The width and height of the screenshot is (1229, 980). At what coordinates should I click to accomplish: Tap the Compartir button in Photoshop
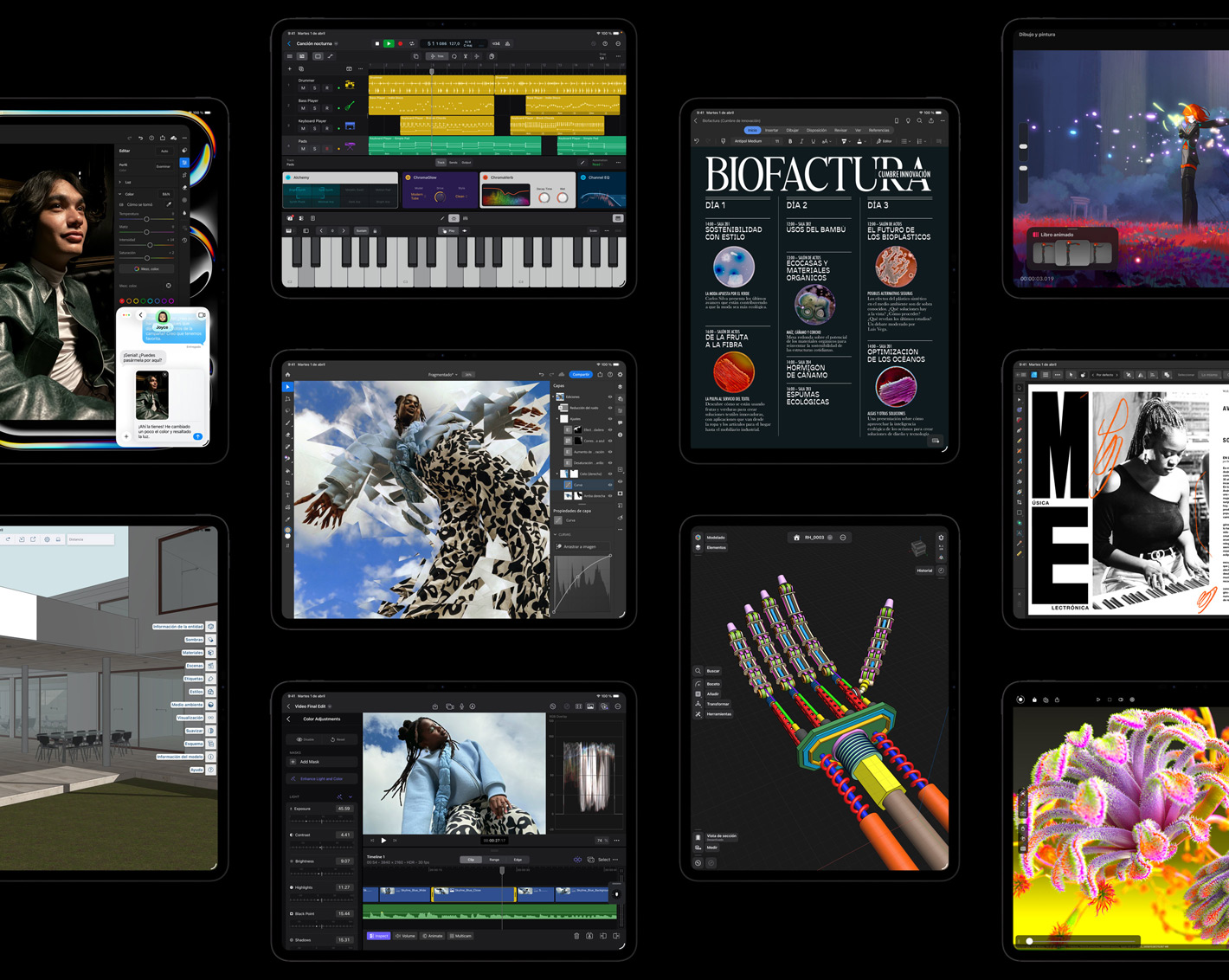coord(580,375)
